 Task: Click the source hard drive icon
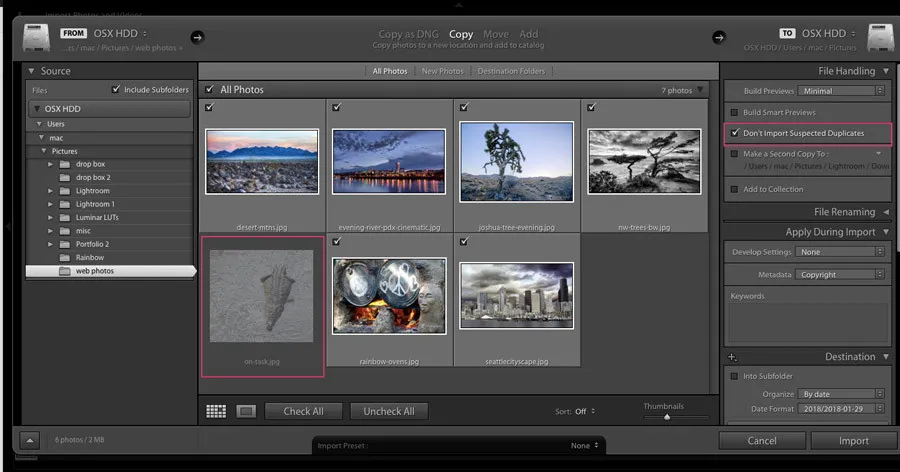(x=34, y=37)
